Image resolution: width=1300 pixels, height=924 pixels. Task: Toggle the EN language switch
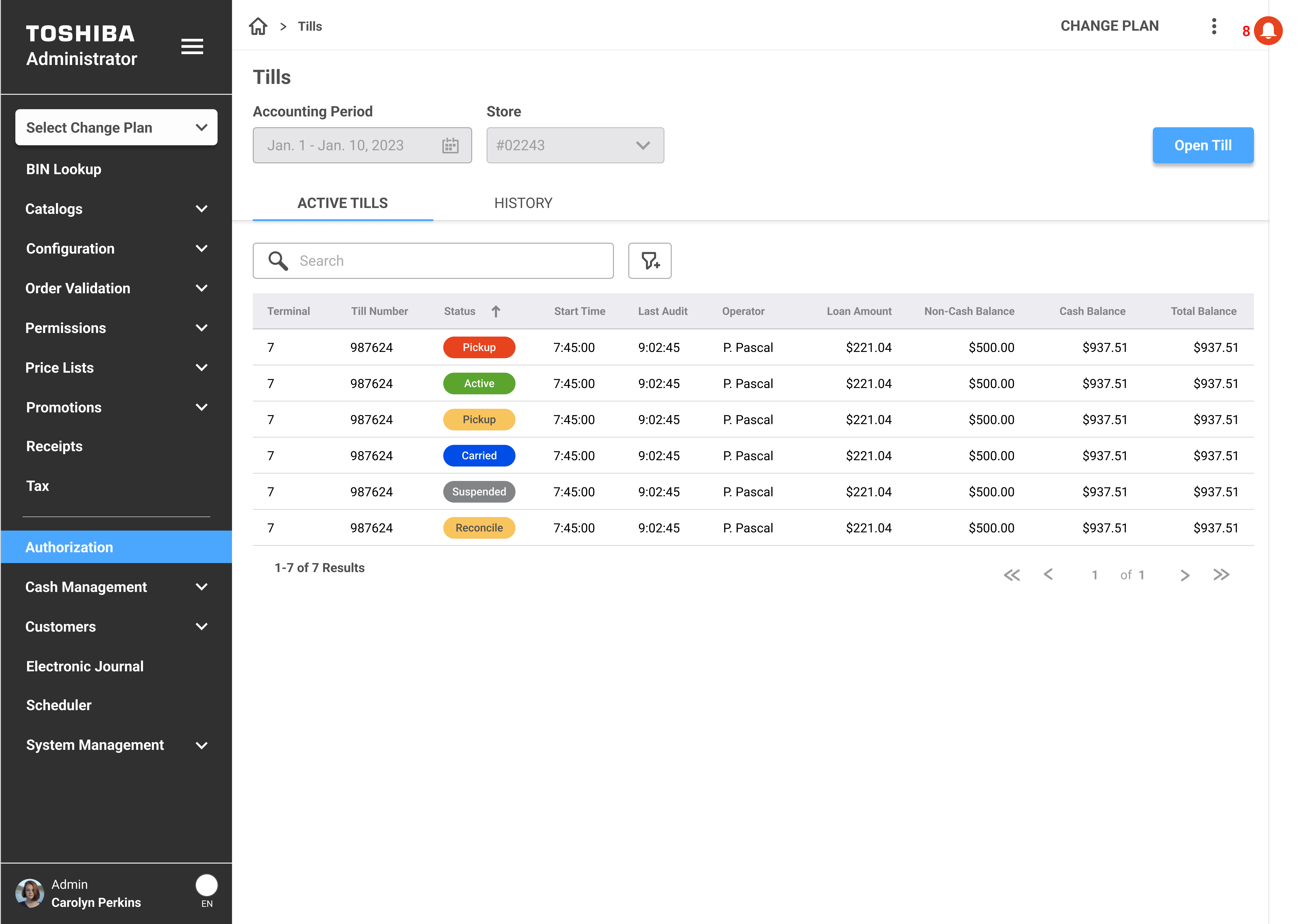click(x=207, y=885)
